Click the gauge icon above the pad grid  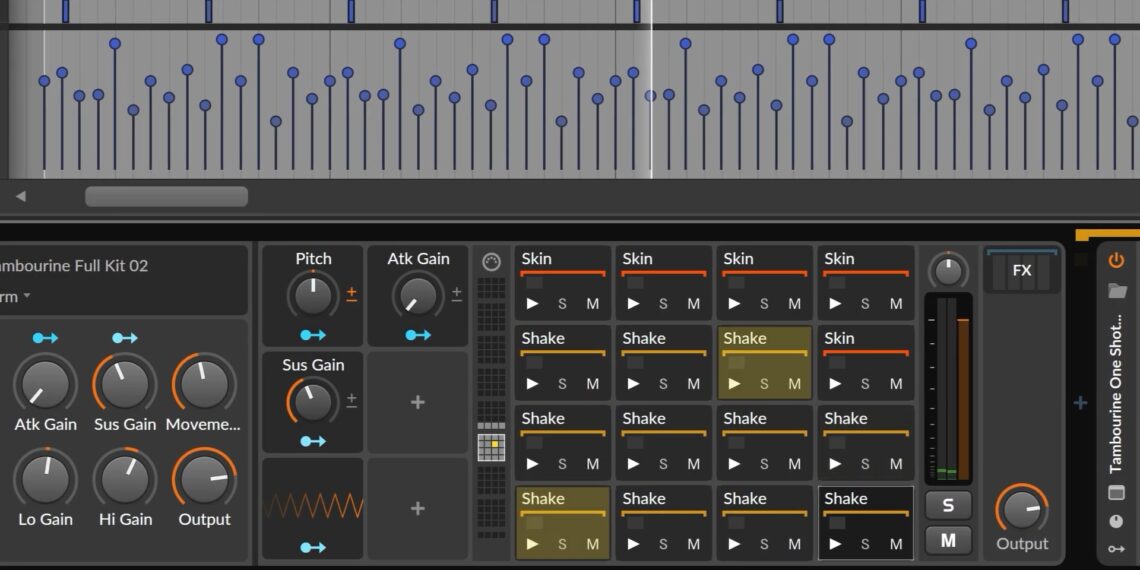click(491, 262)
